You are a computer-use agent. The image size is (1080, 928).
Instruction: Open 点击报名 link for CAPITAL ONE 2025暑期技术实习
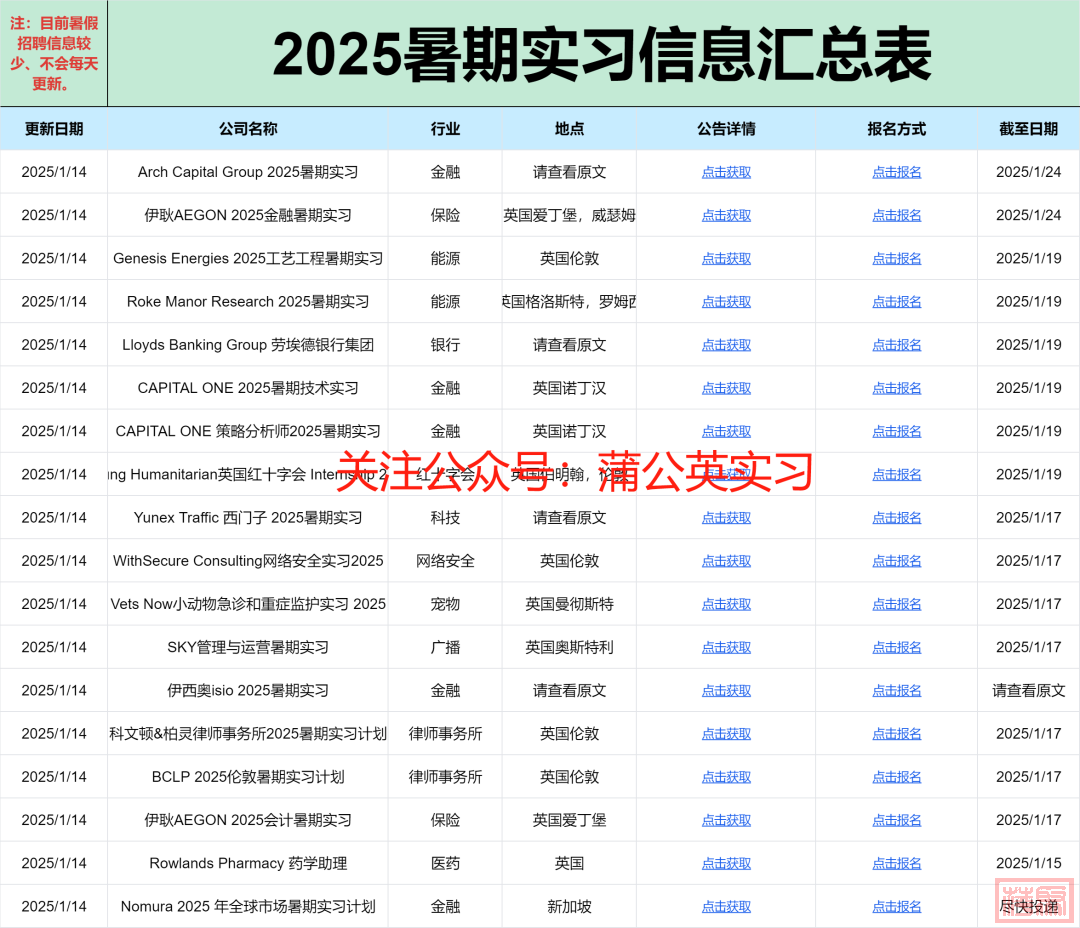(896, 389)
